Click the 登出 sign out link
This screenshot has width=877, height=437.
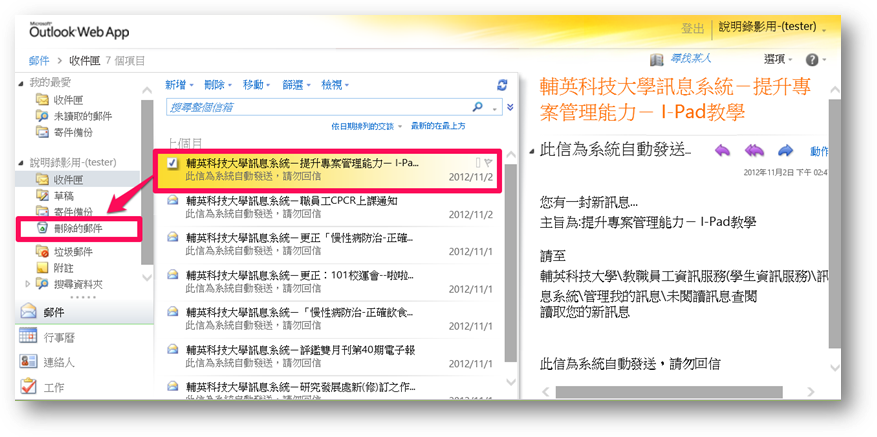coord(692,28)
